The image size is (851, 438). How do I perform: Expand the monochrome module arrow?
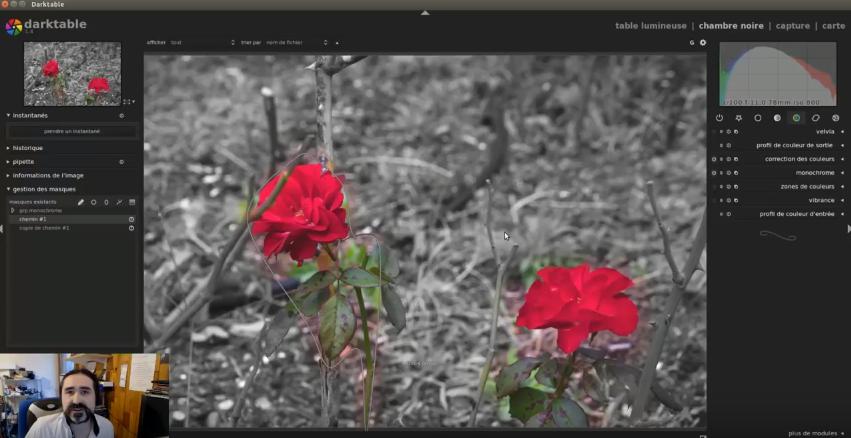click(x=842, y=173)
